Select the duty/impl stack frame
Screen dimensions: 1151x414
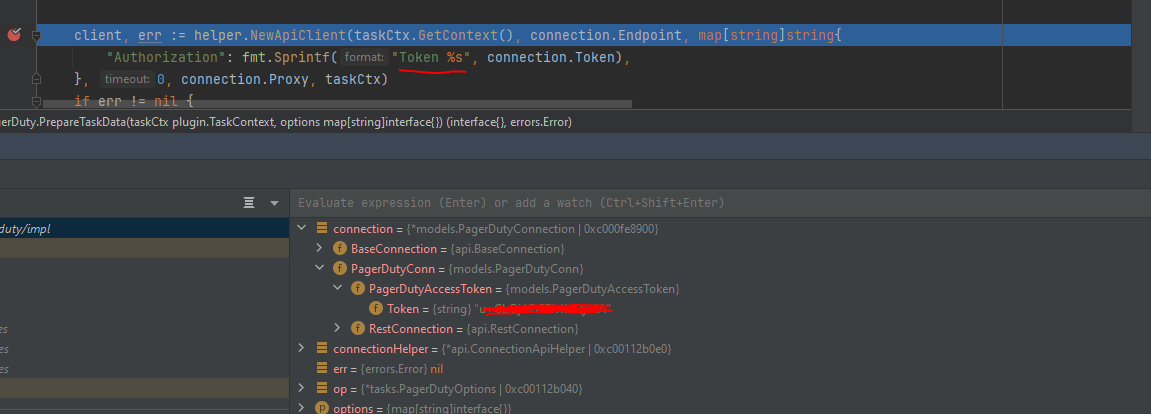coord(144,228)
